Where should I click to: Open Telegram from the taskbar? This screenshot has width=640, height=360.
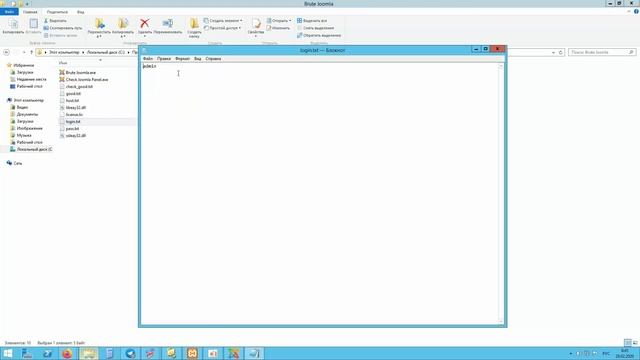[130, 353]
